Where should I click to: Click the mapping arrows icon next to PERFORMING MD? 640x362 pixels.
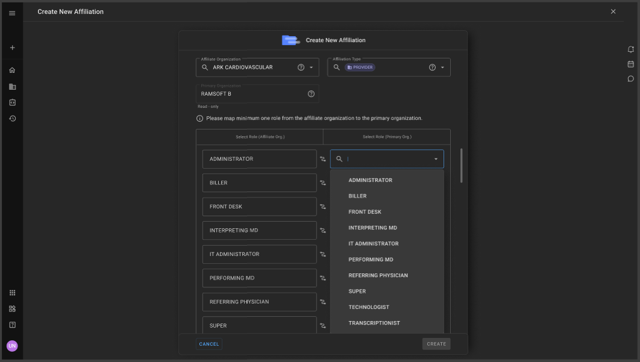(x=323, y=278)
